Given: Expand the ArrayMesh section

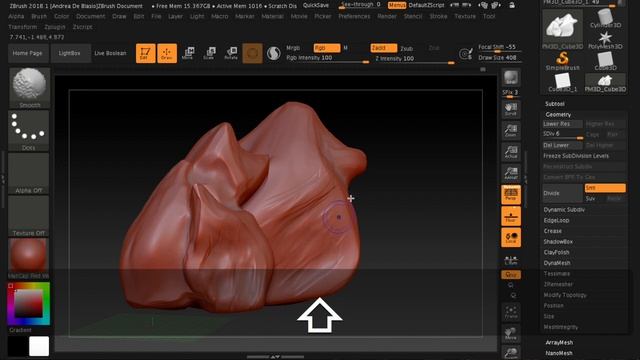Looking at the screenshot, I should point(559,342).
